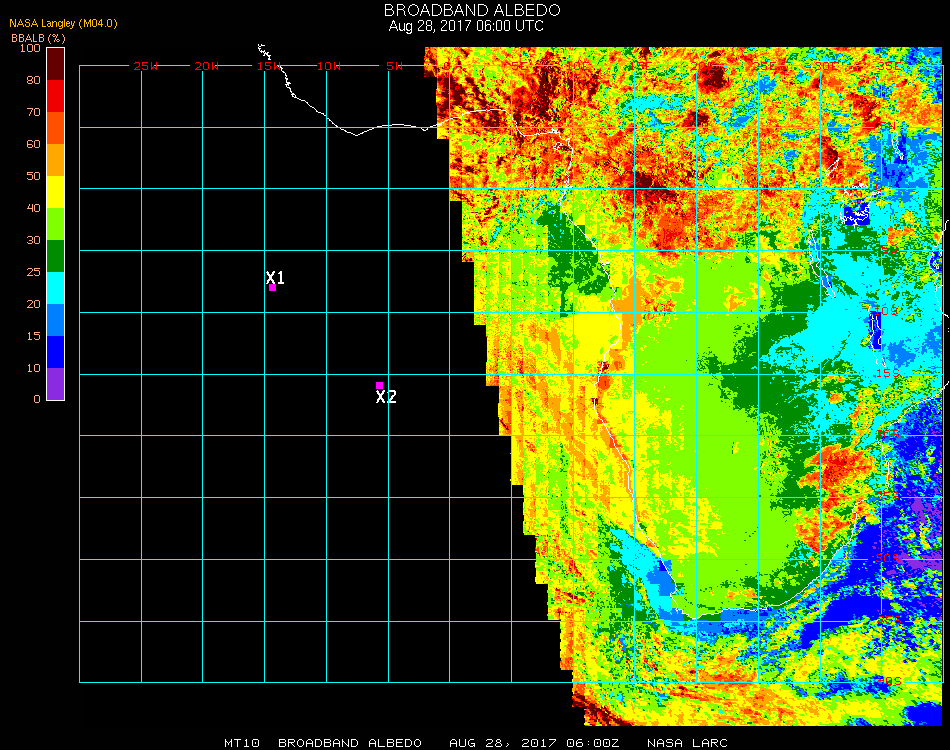Click the legend value '70'
This screenshot has height=750, width=950.
(33, 112)
